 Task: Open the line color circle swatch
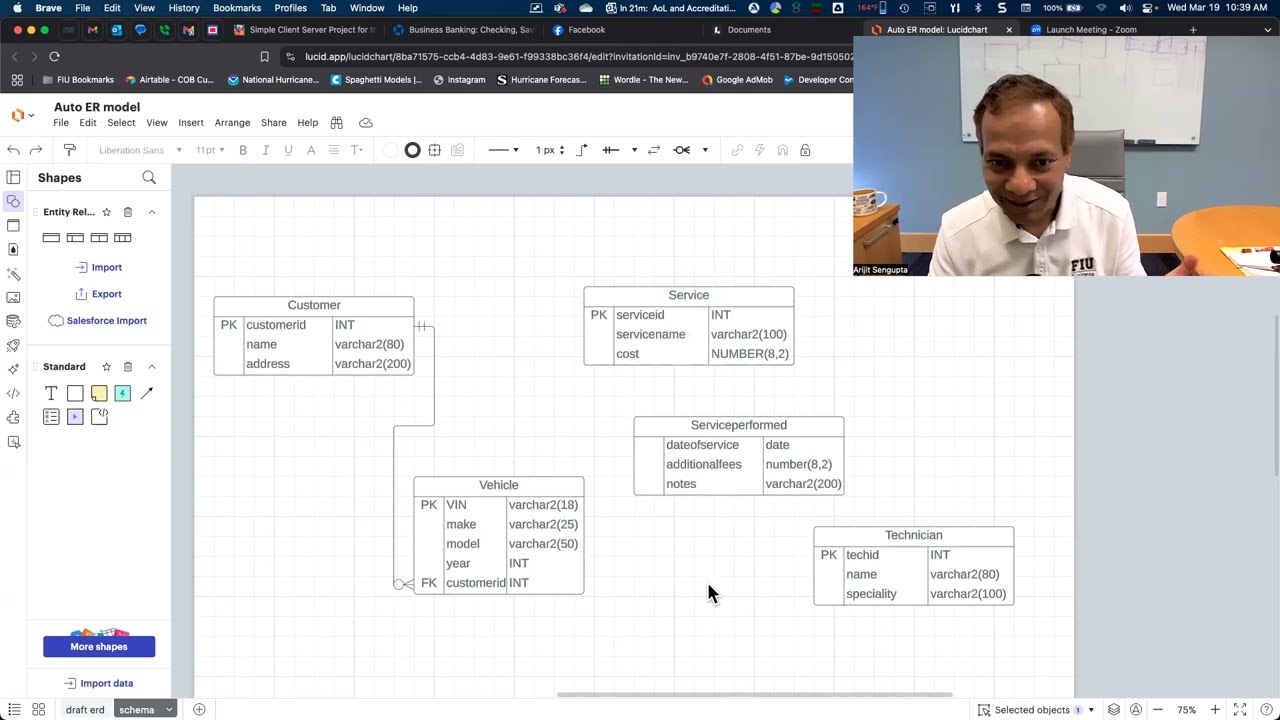(x=412, y=150)
